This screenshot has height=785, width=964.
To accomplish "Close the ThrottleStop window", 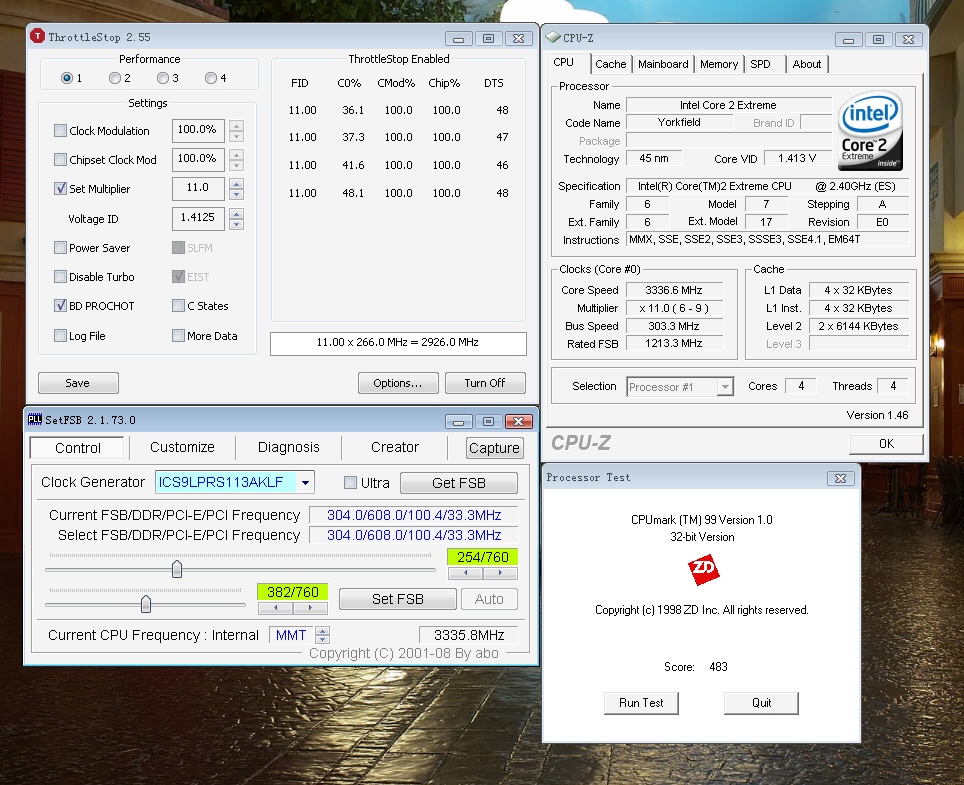I will tap(518, 39).
